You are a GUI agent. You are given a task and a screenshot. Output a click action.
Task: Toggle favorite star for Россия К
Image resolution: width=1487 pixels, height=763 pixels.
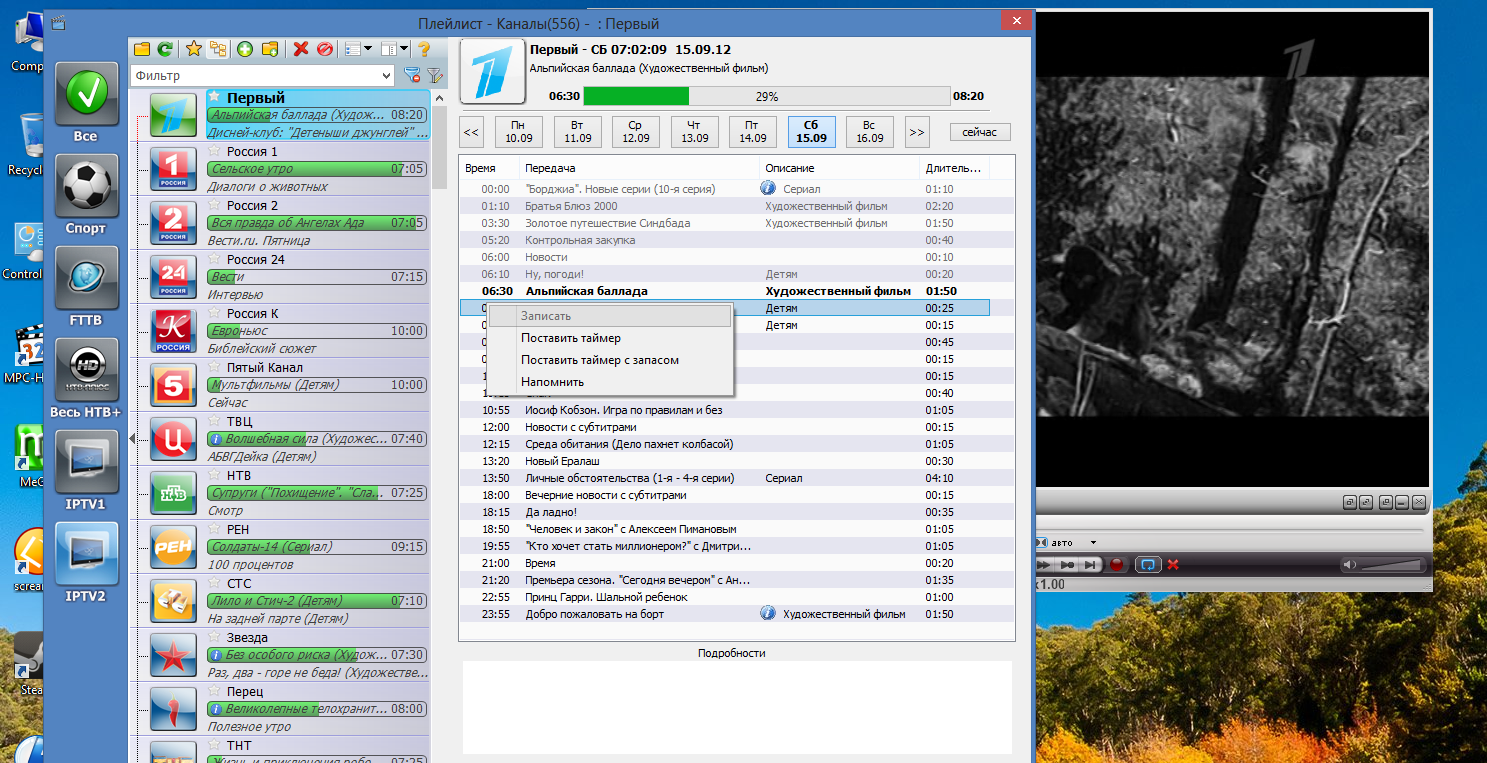pos(214,313)
